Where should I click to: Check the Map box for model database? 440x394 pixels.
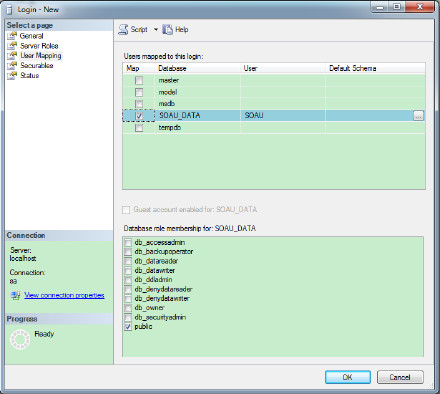[x=139, y=92]
